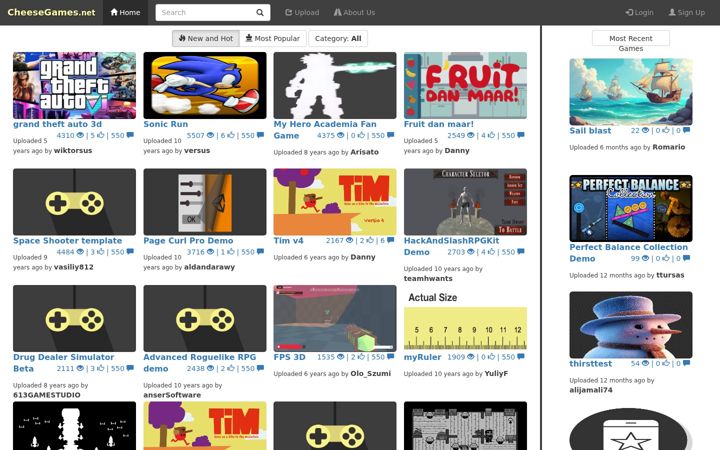The height and width of the screenshot is (450, 720).
Task: Open the Tim v4 game thumbnail
Action: tap(335, 202)
